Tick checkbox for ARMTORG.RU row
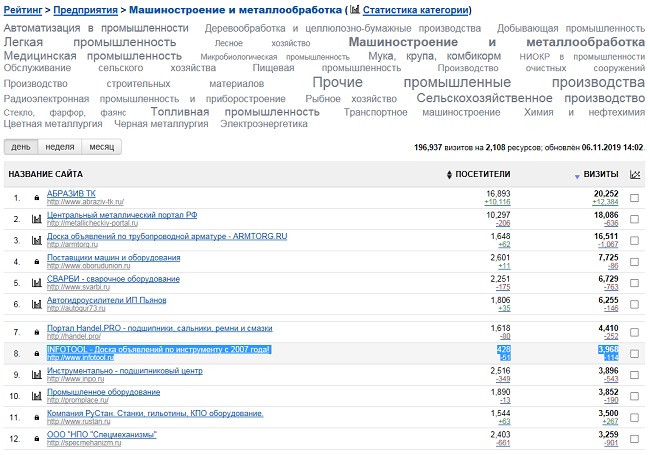 click(634, 240)
